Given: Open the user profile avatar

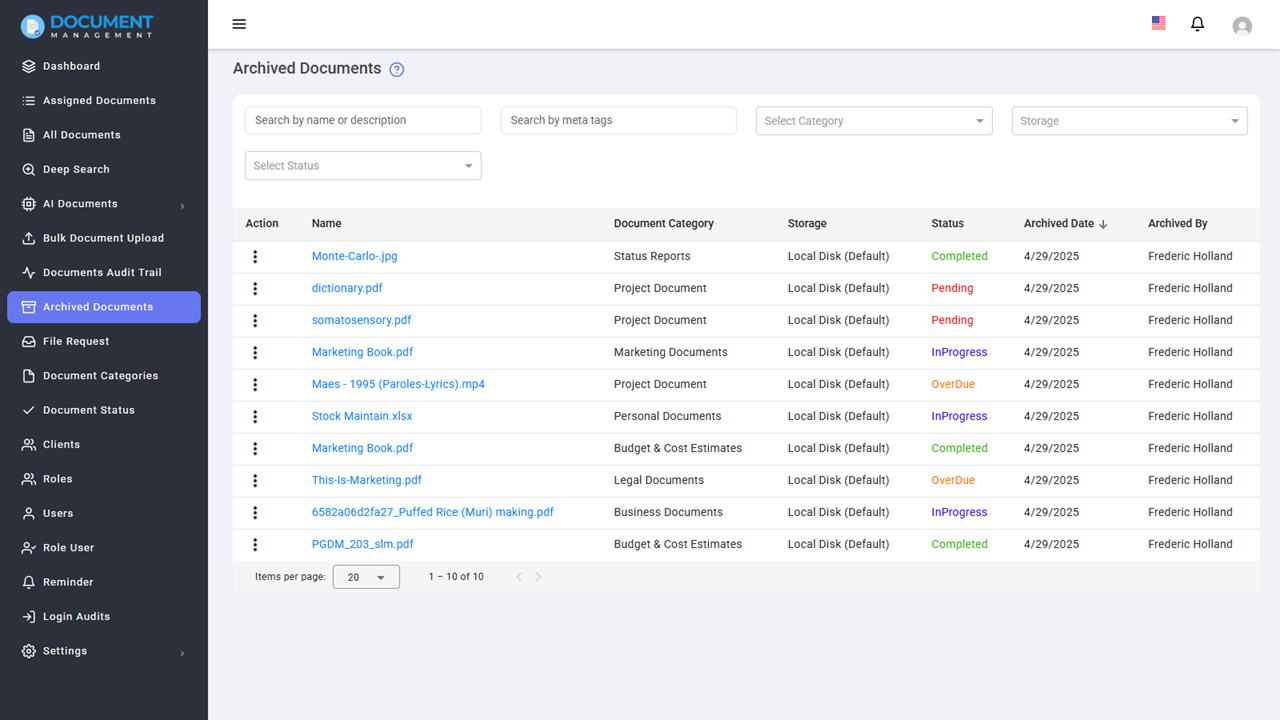Looking at the screenshot, I should 1242,26.
